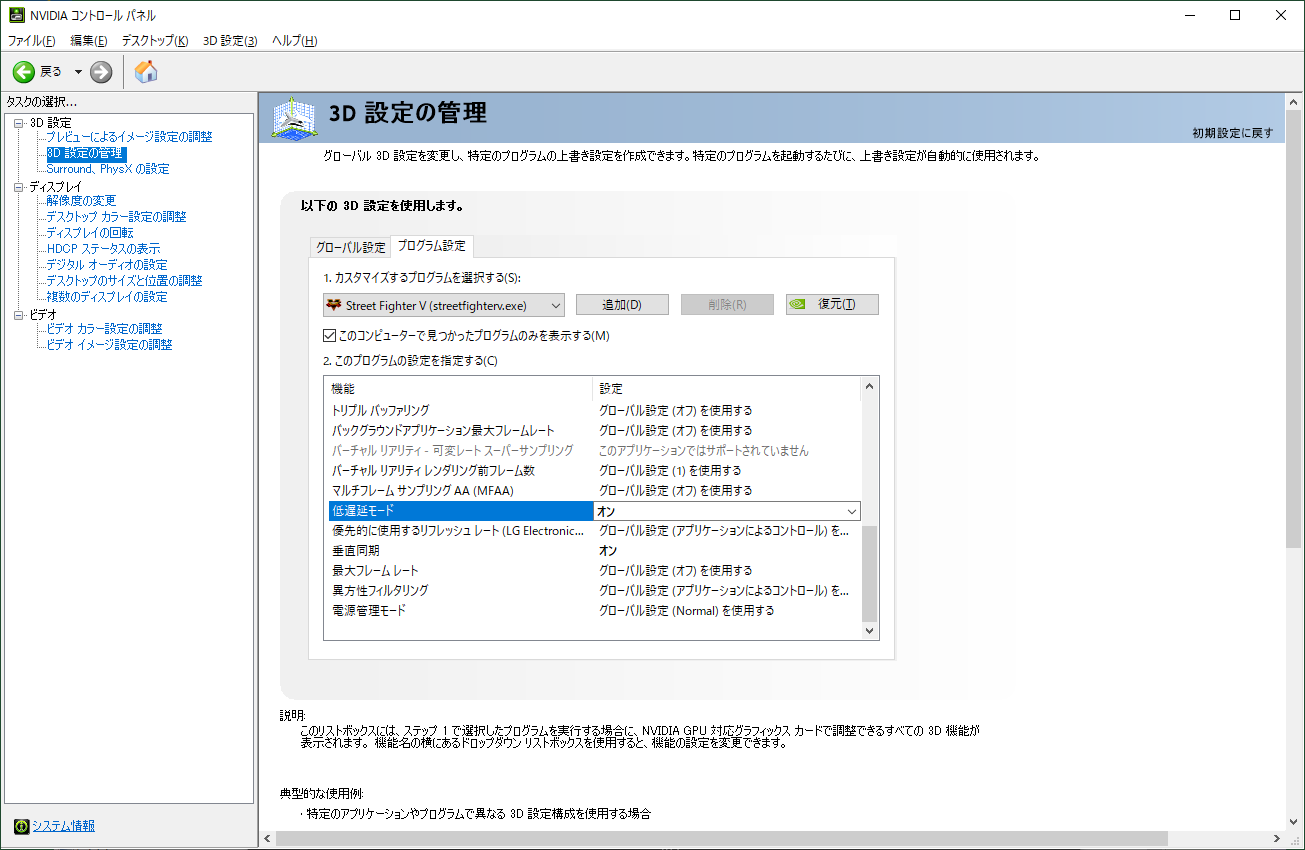Viewport: 1305px width, 850px height.
Task: Open the low latency mode setting dropdown
Action: [x=852, y=510]
